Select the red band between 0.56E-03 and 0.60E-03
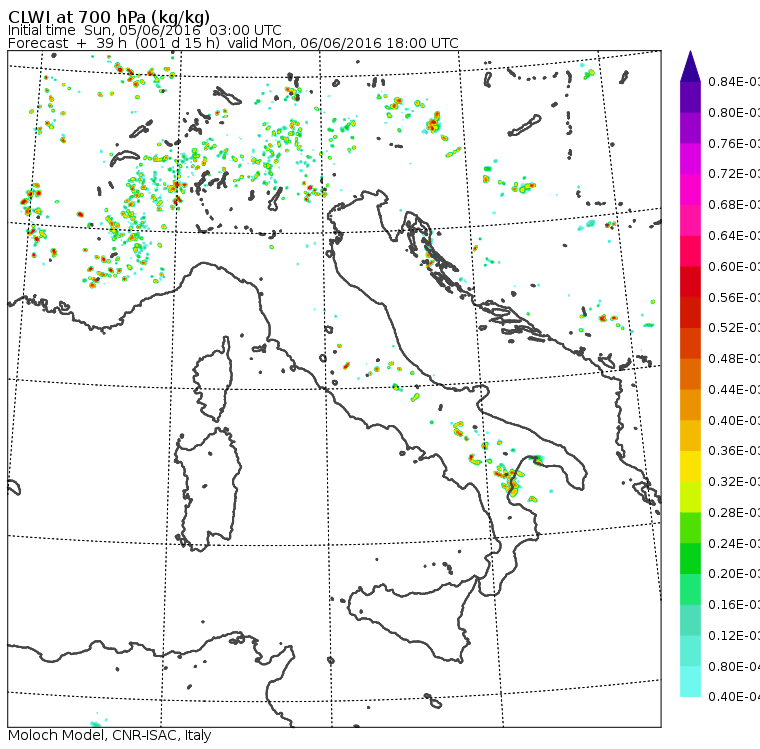The width and height of the screenshot is (760, 749). click(690, 282)
